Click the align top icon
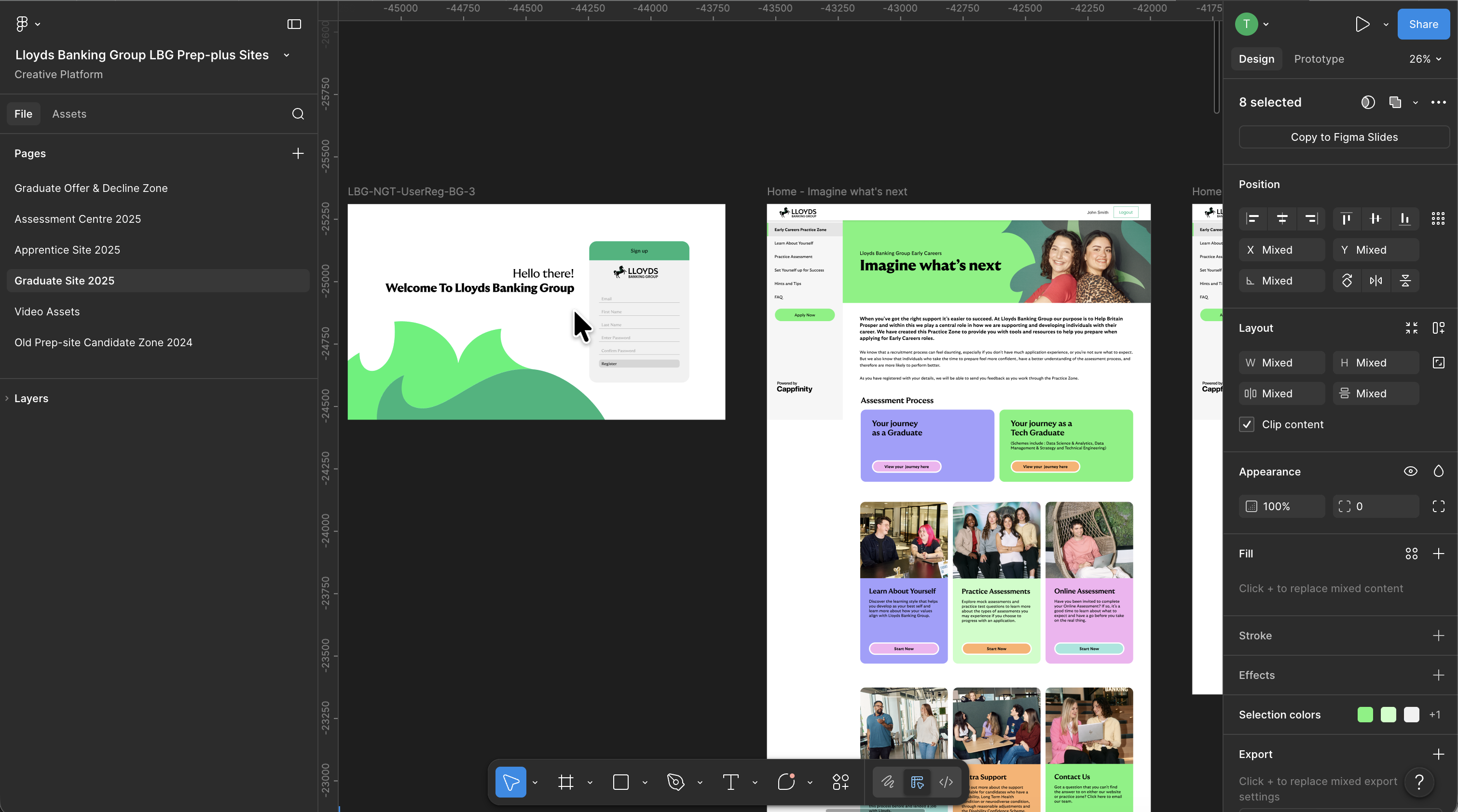Viewport: 1458px width, 812px height. 1347,218
